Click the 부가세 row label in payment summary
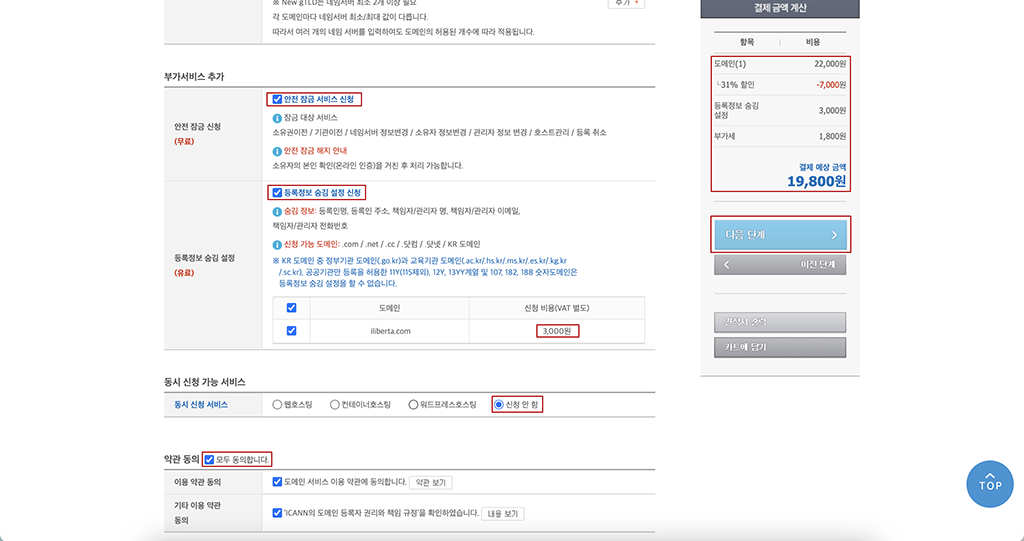 725,137
